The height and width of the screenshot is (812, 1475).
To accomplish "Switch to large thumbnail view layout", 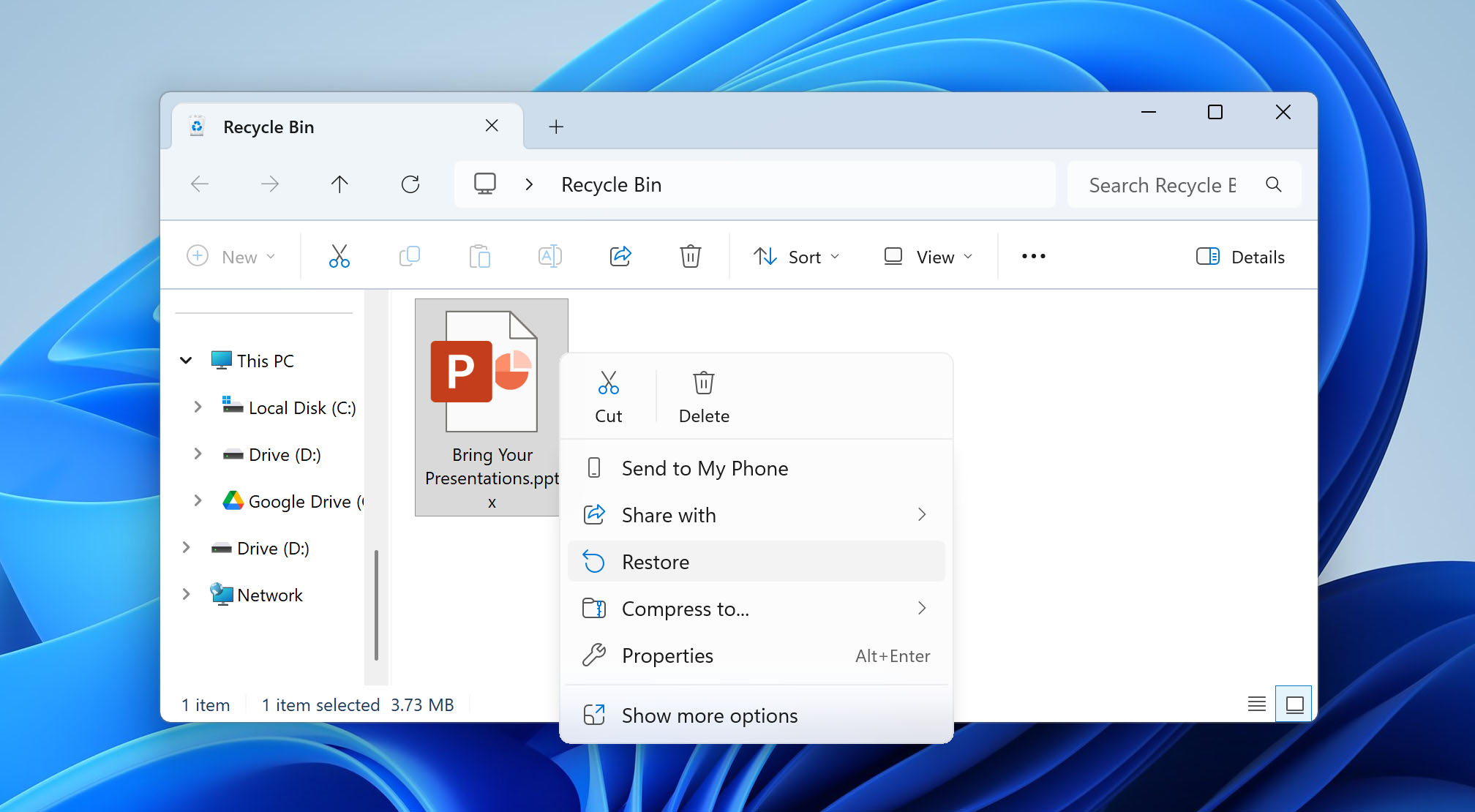I will (1294, 704).
